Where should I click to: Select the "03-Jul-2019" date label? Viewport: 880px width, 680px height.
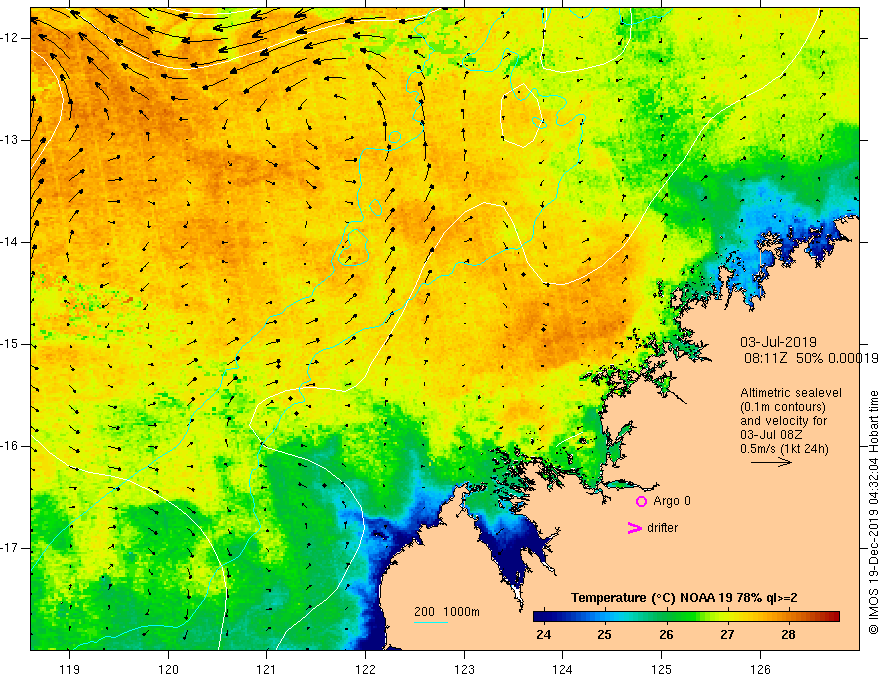tap(778, 342)
